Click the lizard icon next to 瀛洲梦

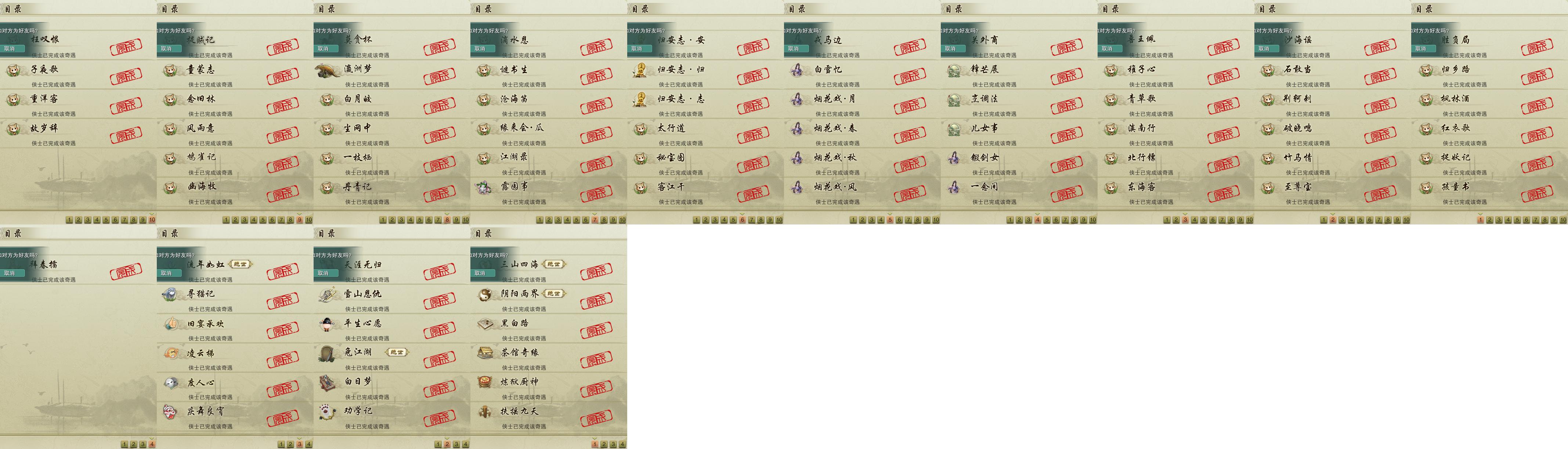point(328,70)
